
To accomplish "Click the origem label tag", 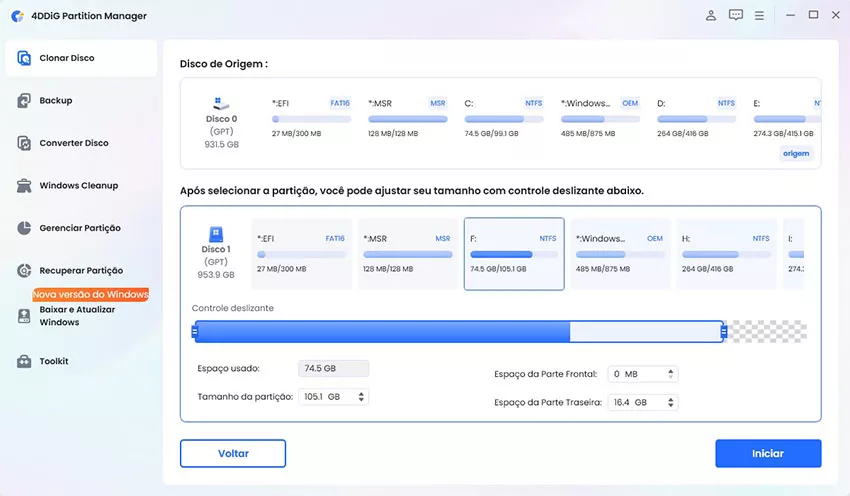I will click(x=796, y=153).
